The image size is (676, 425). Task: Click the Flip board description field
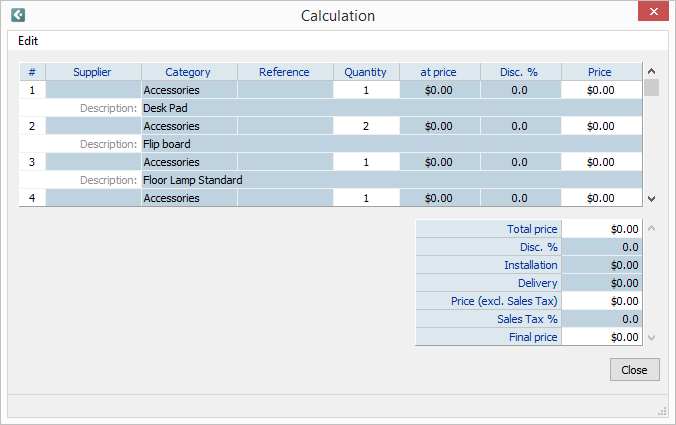[390, 144]
